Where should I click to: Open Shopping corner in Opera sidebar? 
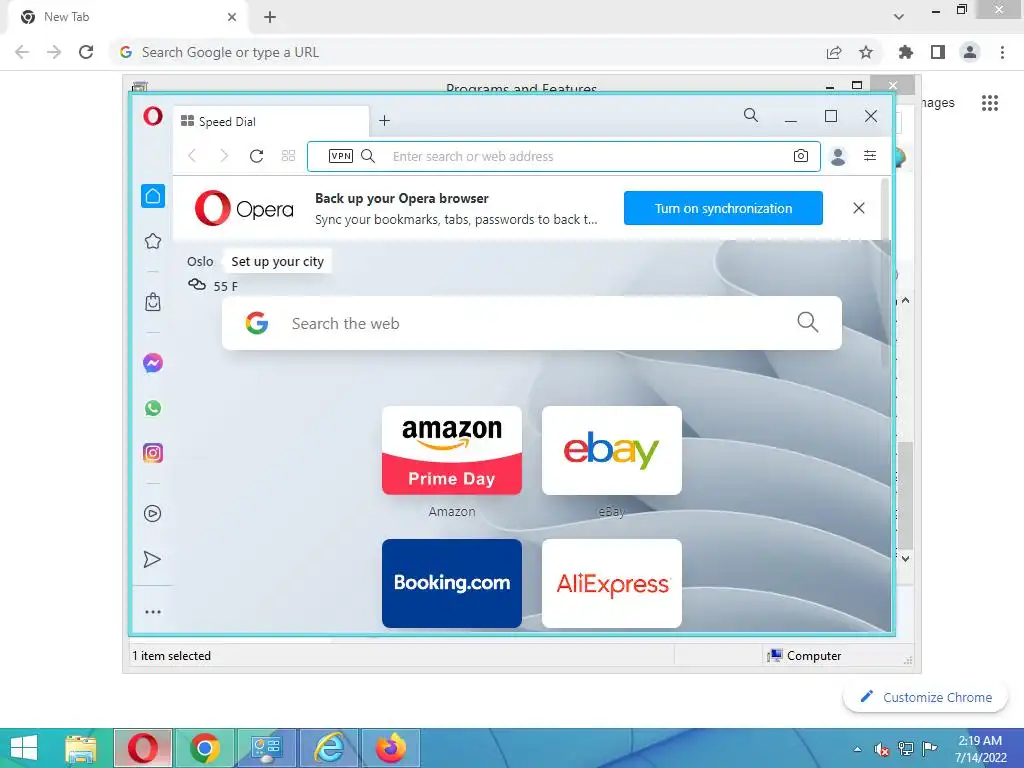[x=153, y=302]
